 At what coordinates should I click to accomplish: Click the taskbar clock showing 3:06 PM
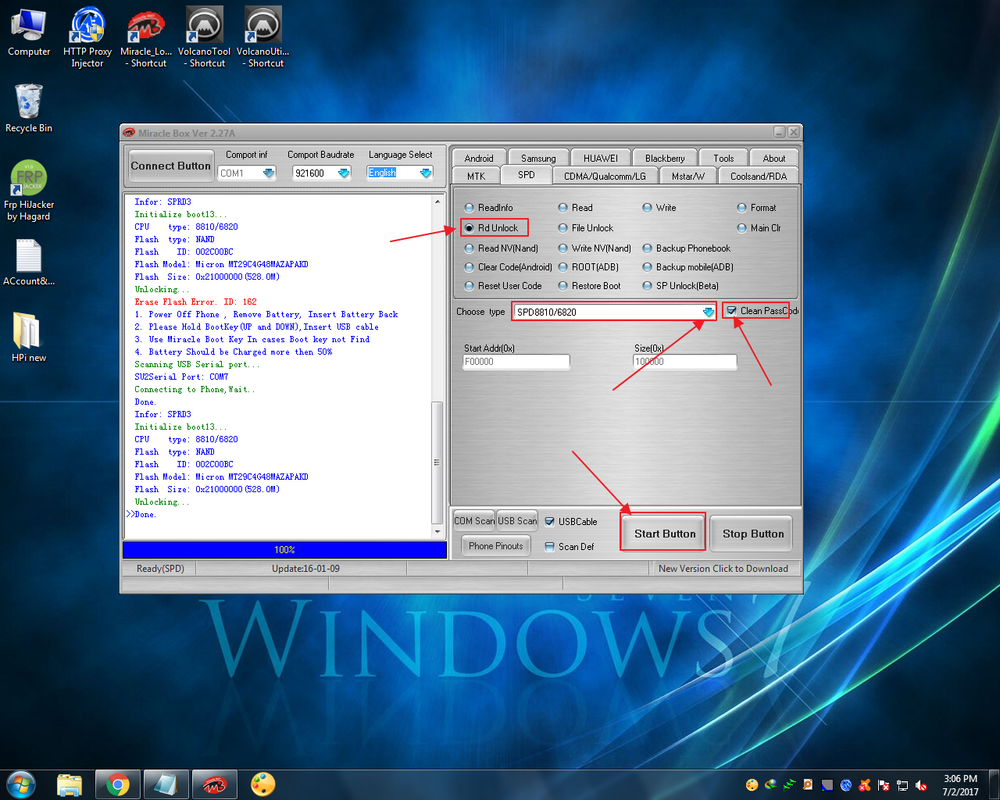coord(960,785)
